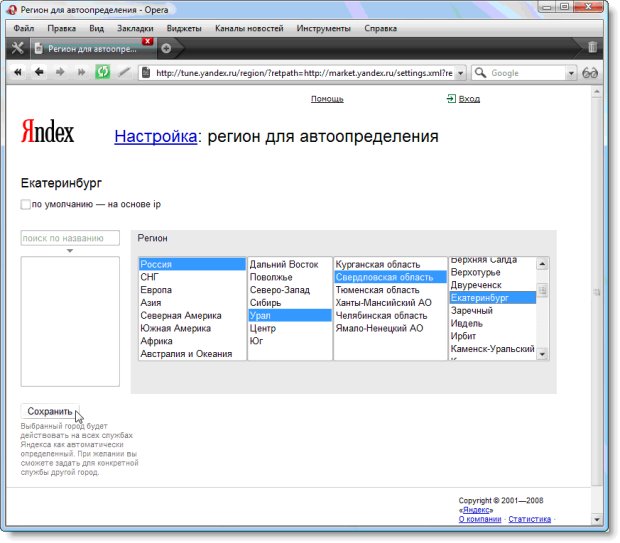Open the Закладки menu
Image resolution: width=620 pixels, height=543 pixels.
pyautogui.click(x=135, y=28)
